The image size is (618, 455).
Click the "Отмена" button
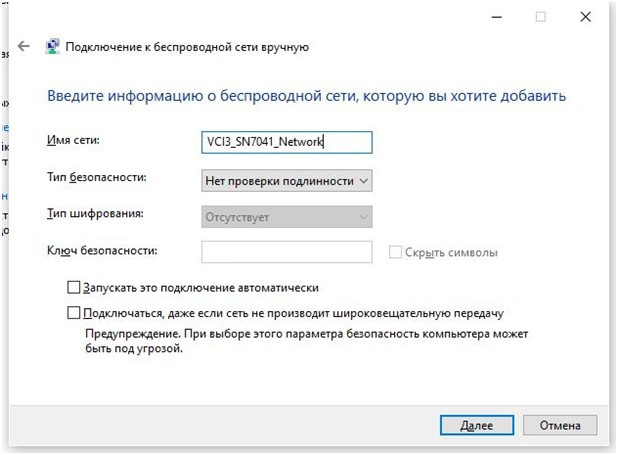coord(560,425)
